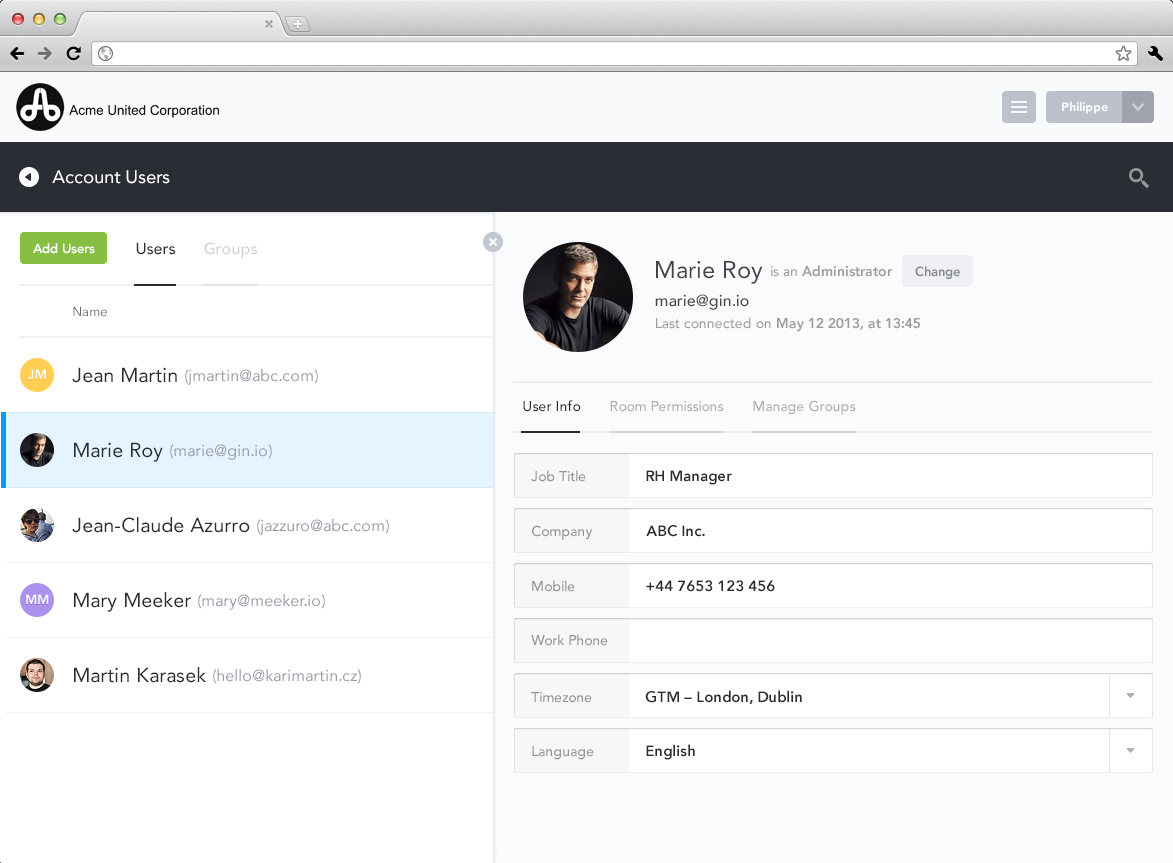Reload the page with the refresh icon

click(73, 53)
